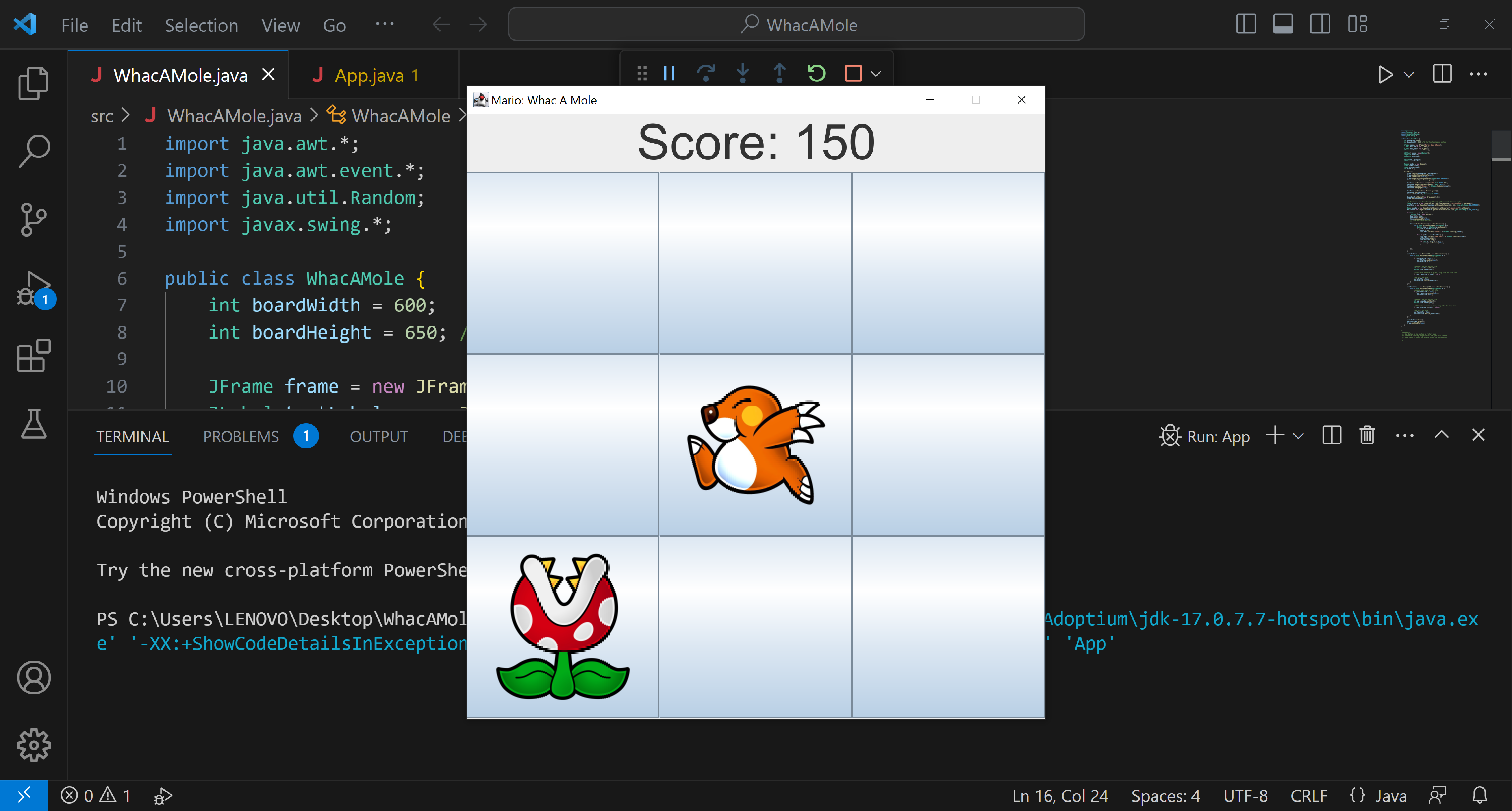Kill the terminal with trash icon
The image size is (1512, 811).
click(1367, 435)
